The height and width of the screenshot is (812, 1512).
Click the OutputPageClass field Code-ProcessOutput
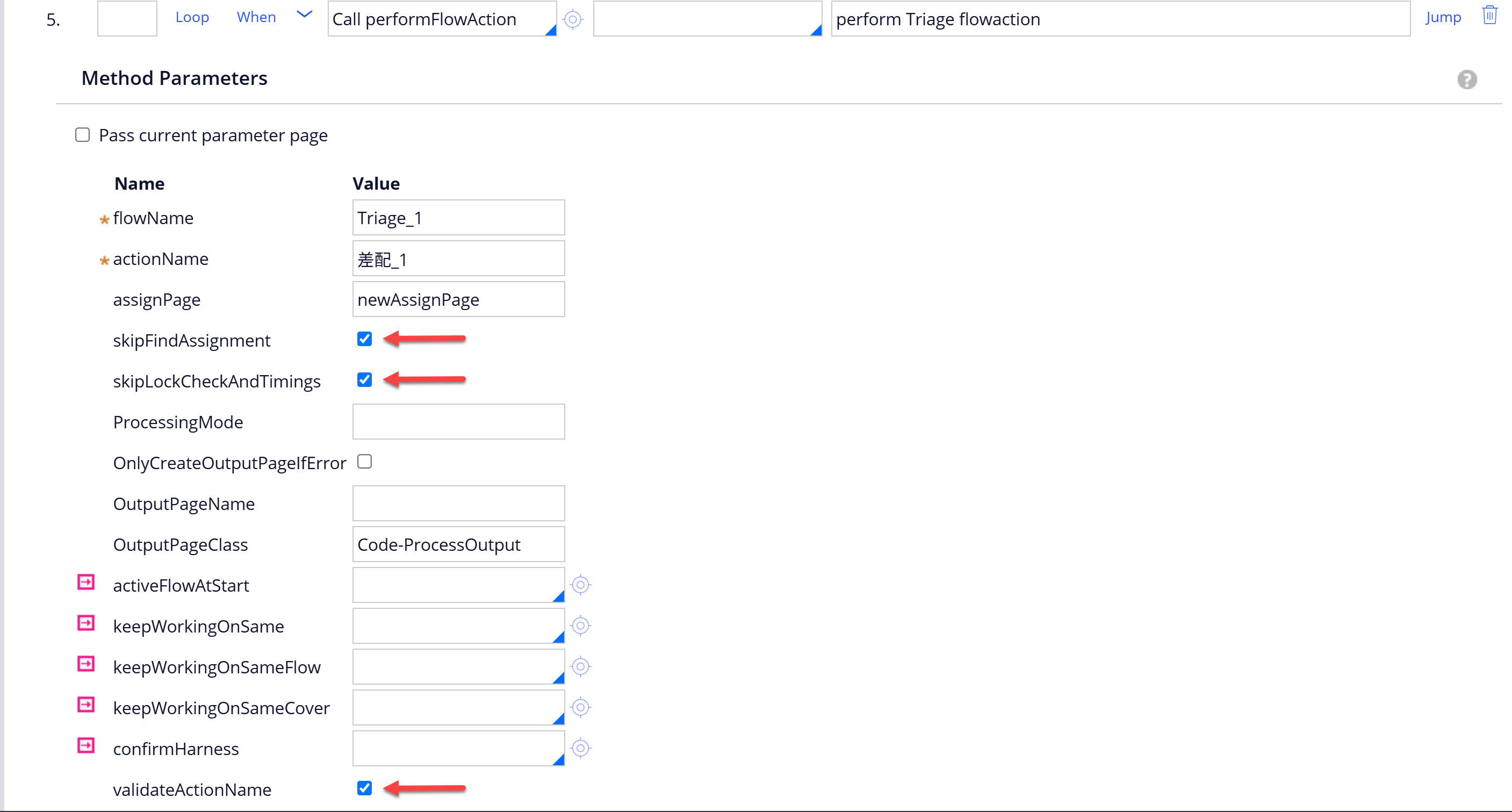coord(458,544)
